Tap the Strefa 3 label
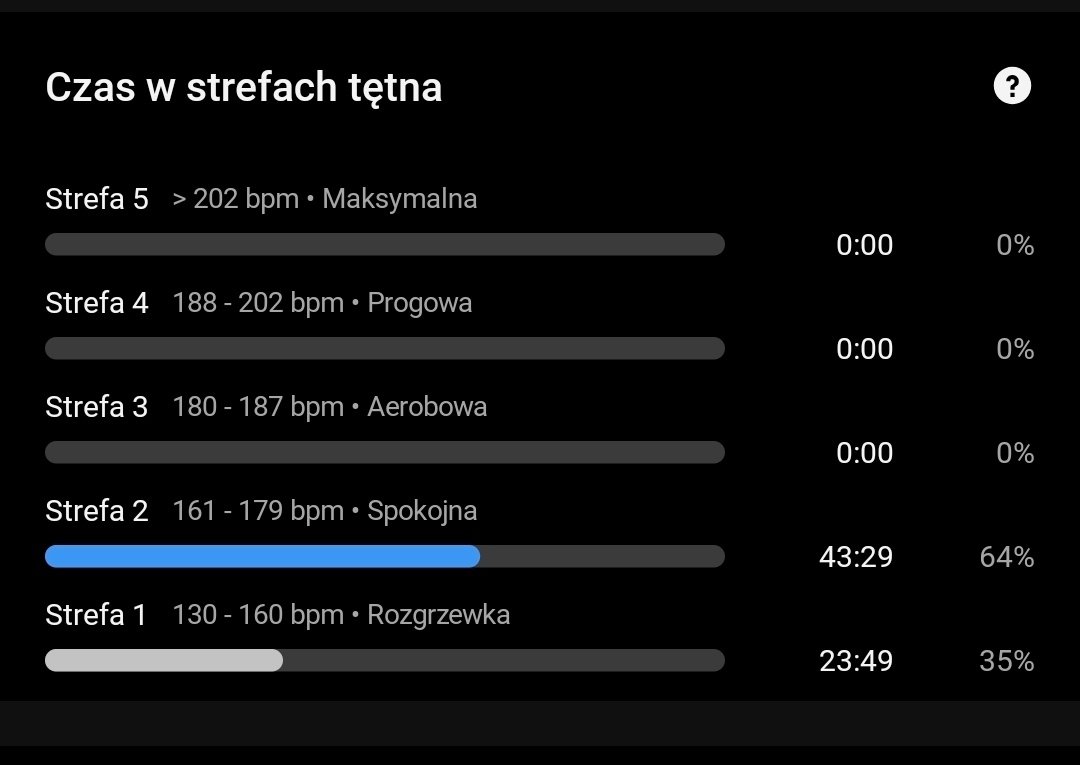The image size is (1080, 765). [x=97, y=407]
